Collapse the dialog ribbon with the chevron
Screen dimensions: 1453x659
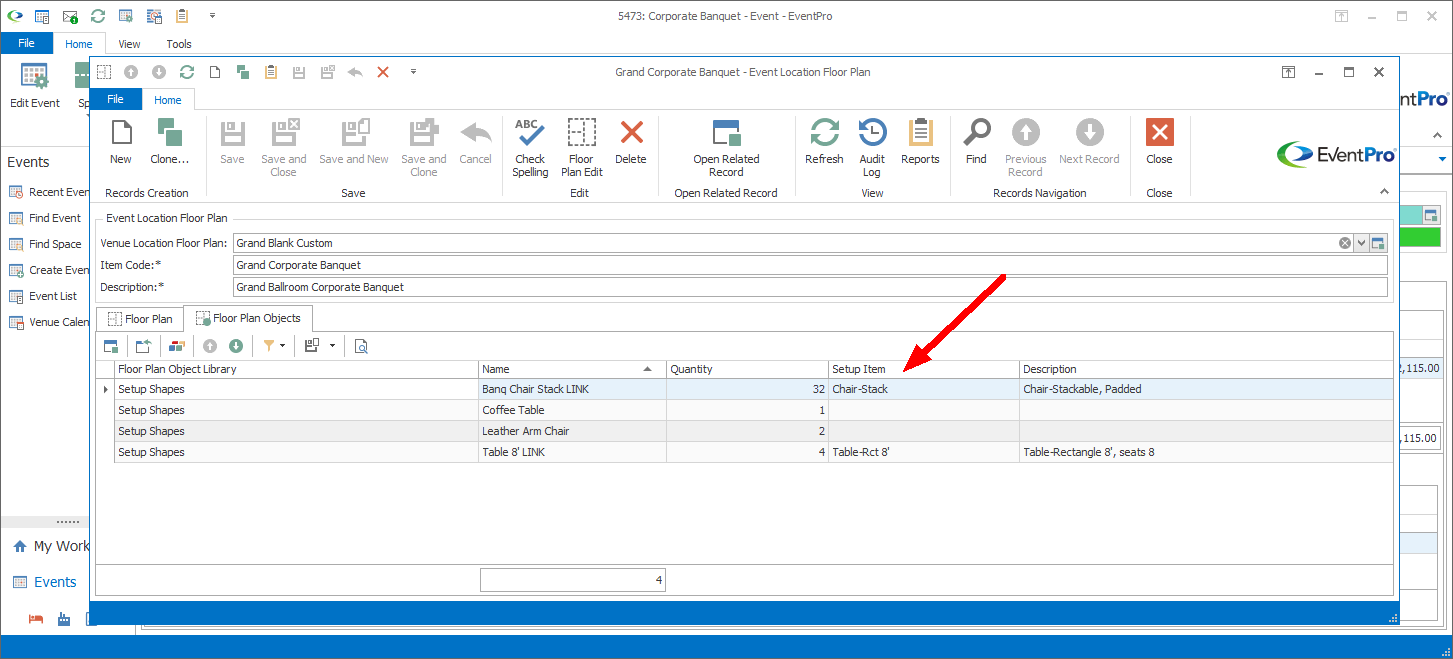point(1384,191)
